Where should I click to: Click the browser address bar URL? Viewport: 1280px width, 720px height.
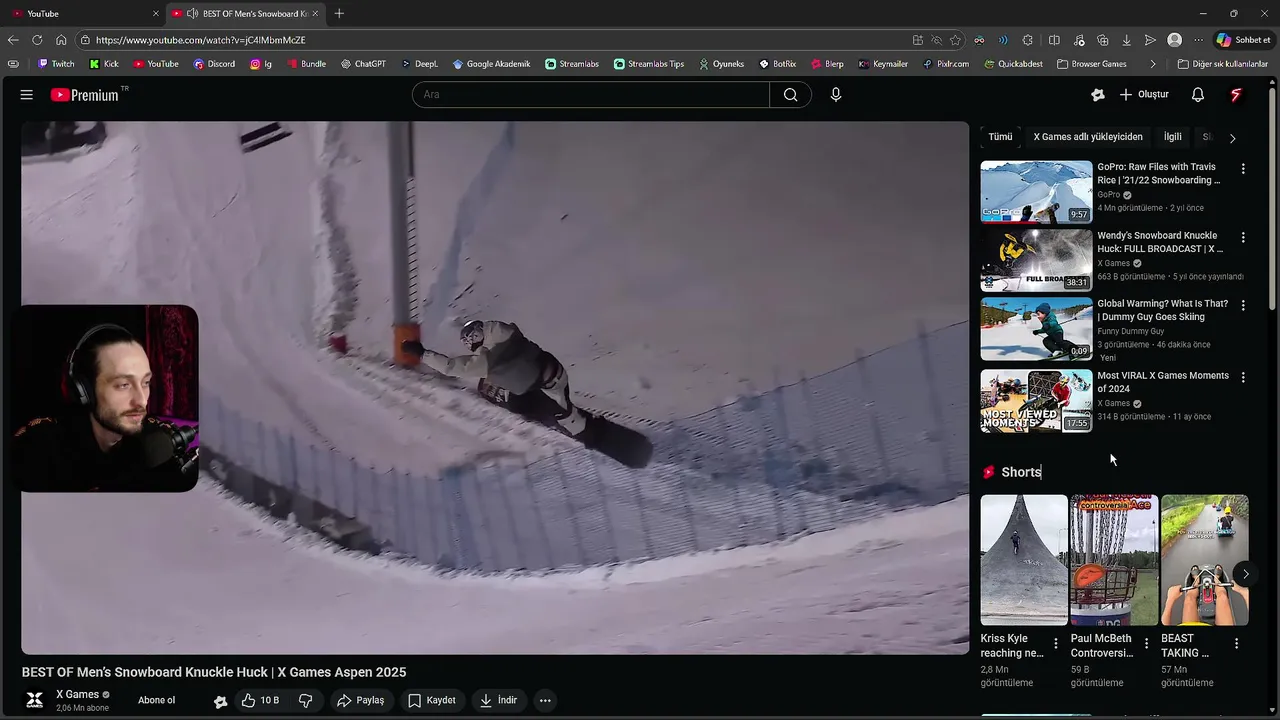pos(200,40)
